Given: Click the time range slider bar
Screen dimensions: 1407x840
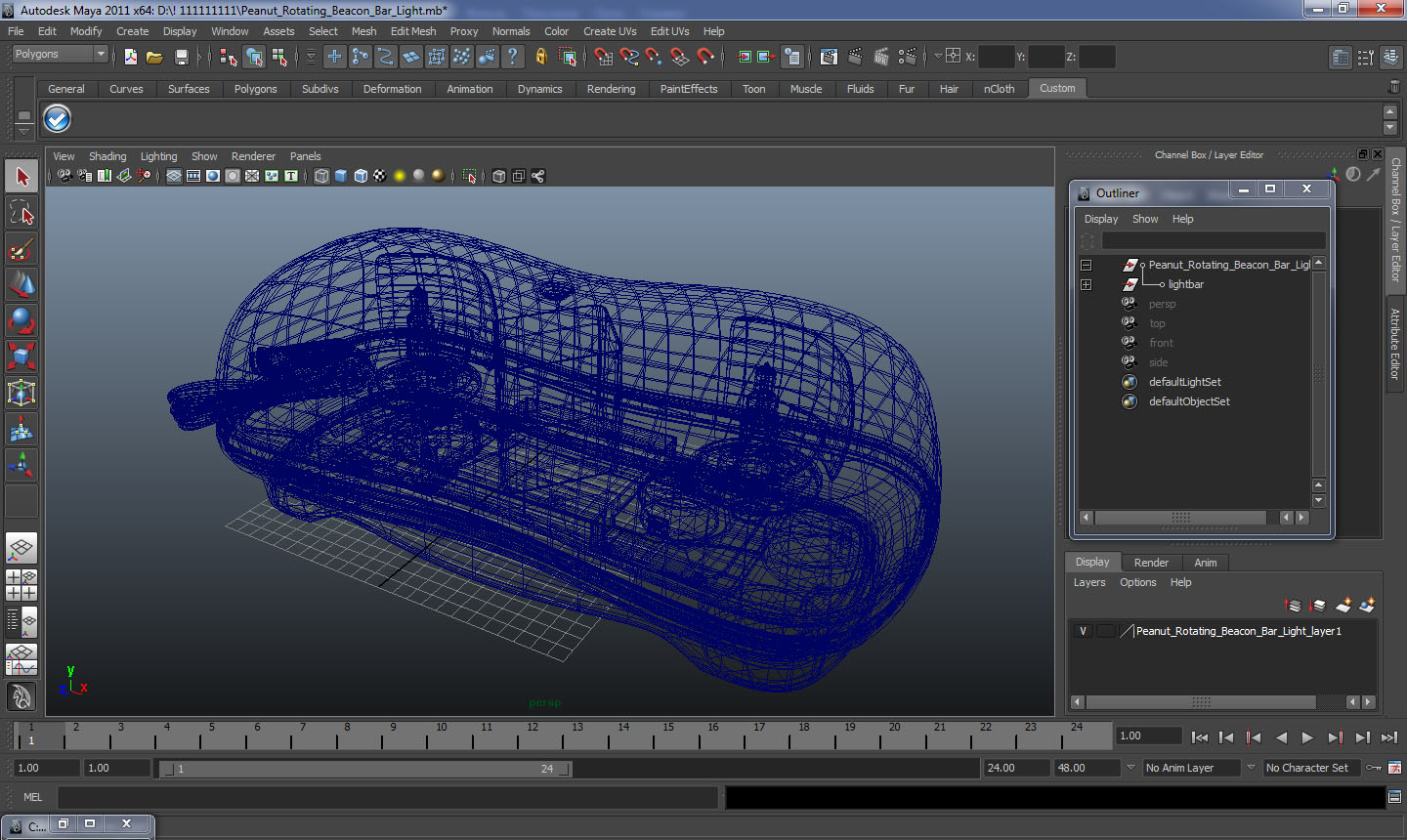Looking at the screenshot, I should 366,769.
